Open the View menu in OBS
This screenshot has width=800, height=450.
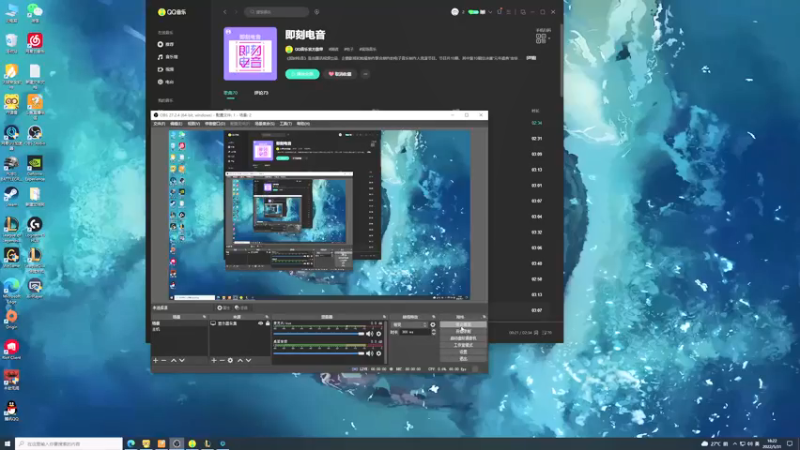(x=193, y=123)
